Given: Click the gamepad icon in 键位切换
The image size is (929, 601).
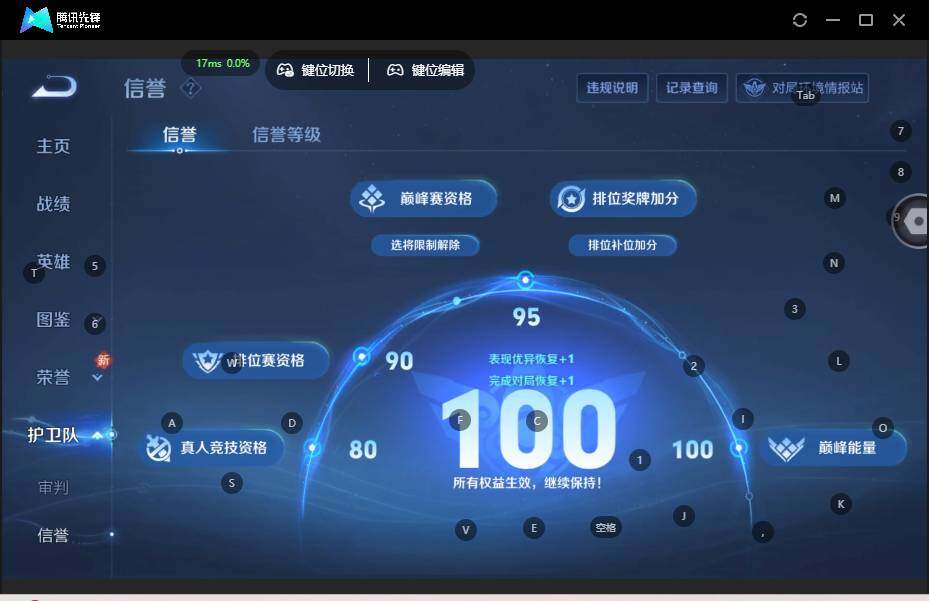Looking at the screenshot, I should click(285, 70).
